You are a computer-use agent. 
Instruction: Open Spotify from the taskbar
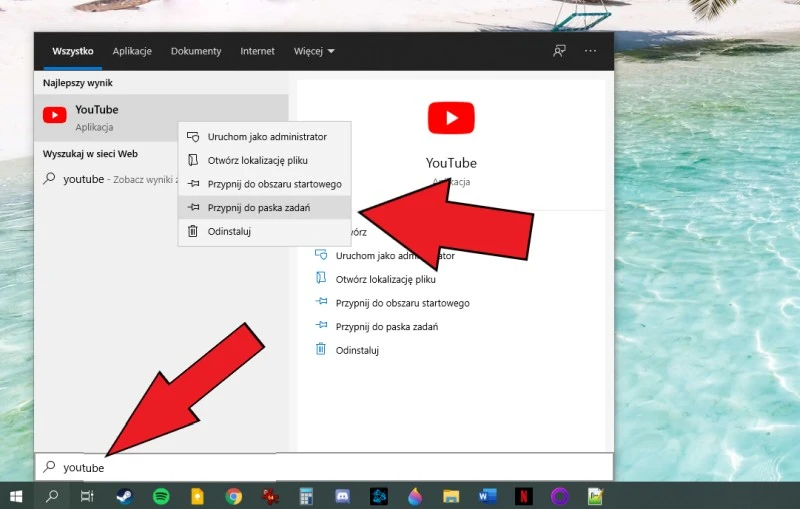(x=161, y=496)
